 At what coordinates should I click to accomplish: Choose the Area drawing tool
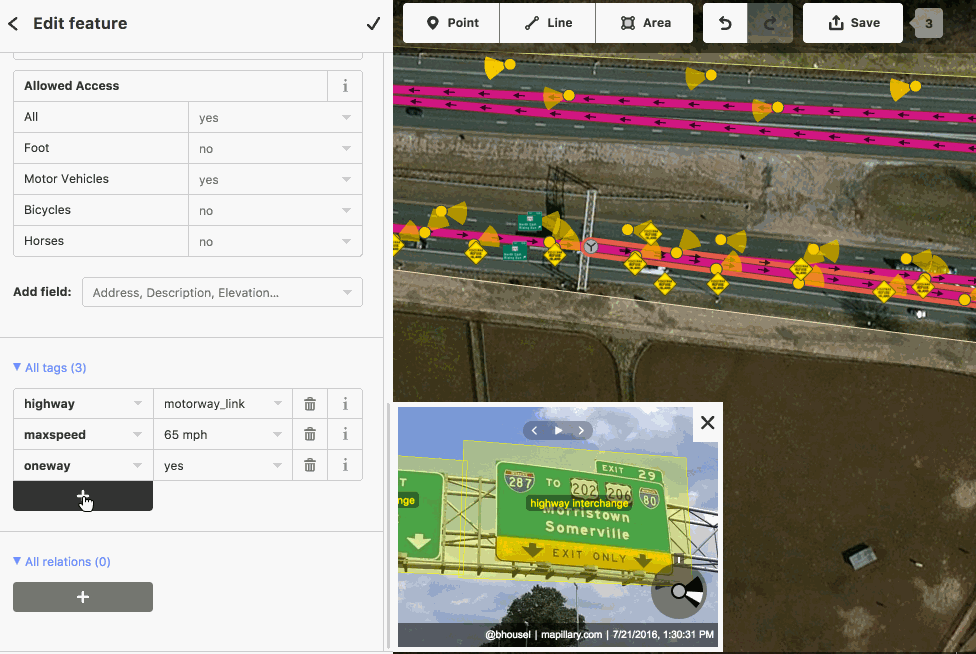tap(644, 23)
